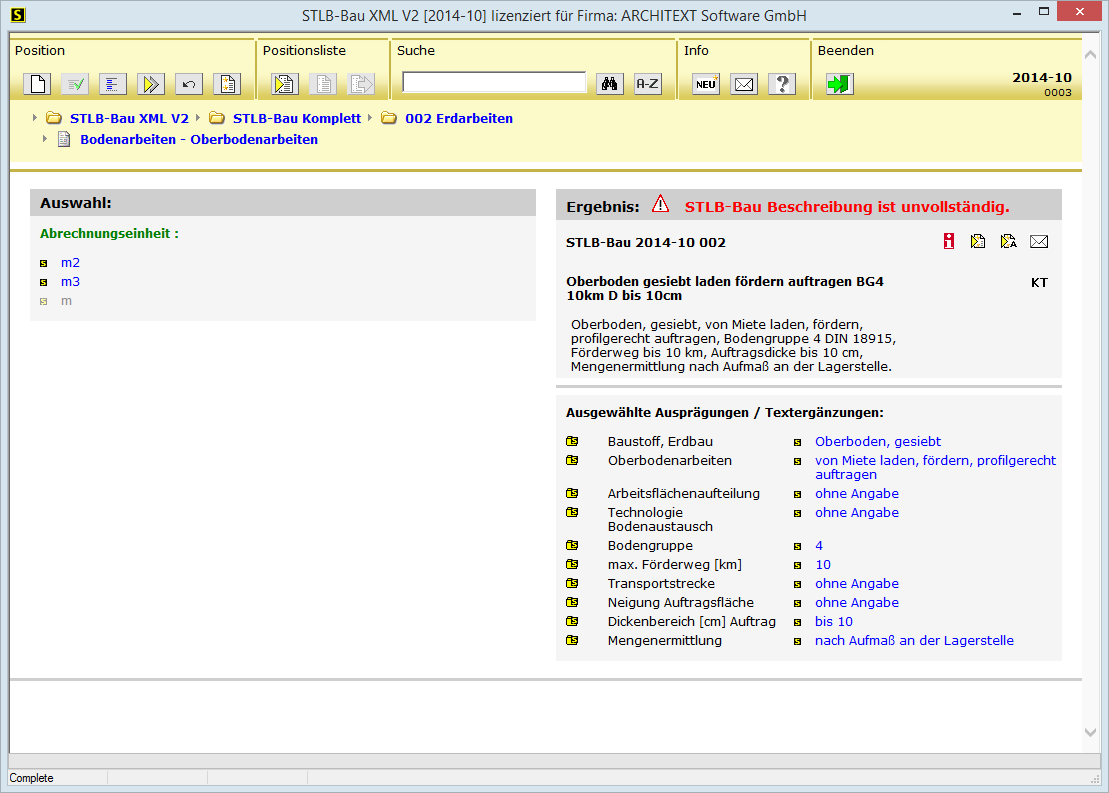
Task: Click the envelope icon in the Info toolbar
Action: (744, 84)
